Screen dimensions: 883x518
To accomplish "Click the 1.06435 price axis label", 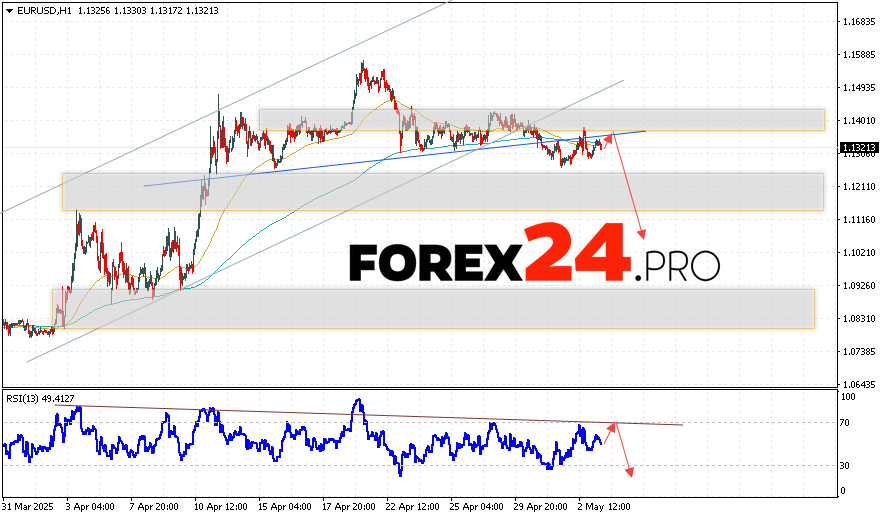I will [859, 385].
